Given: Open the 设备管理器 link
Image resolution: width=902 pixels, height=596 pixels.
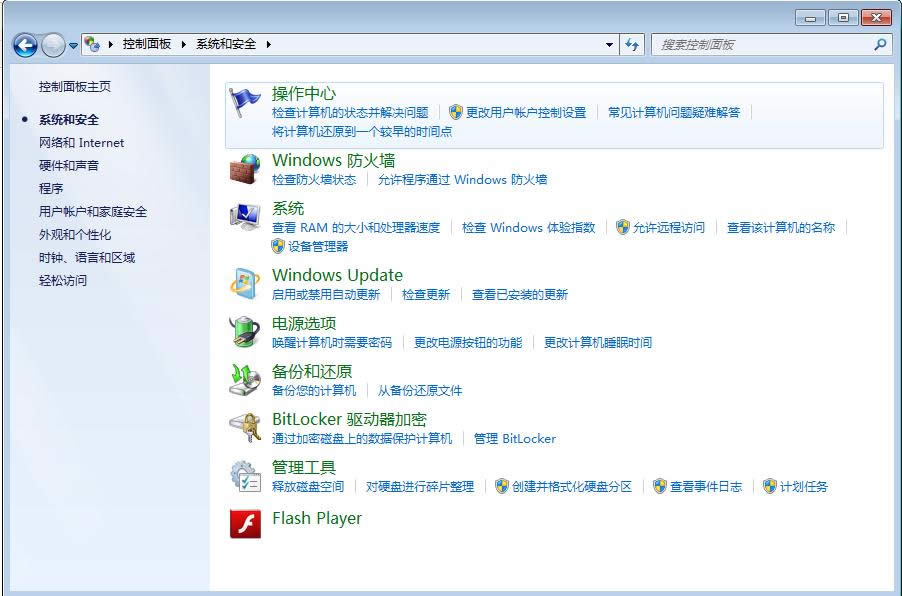Looking at the screenshot, I should coord(318,247).
